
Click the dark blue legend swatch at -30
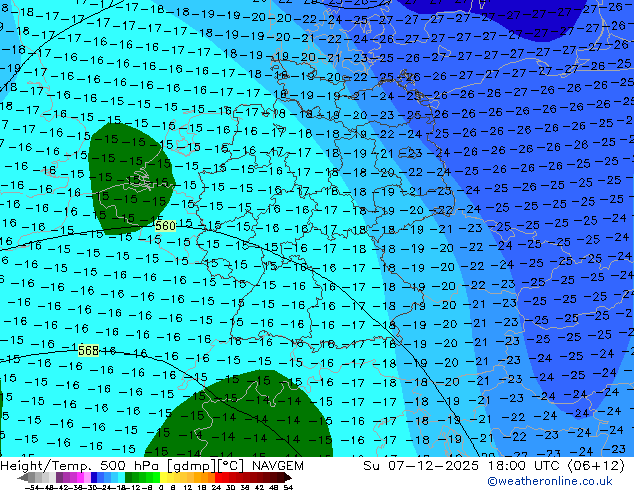94,477
